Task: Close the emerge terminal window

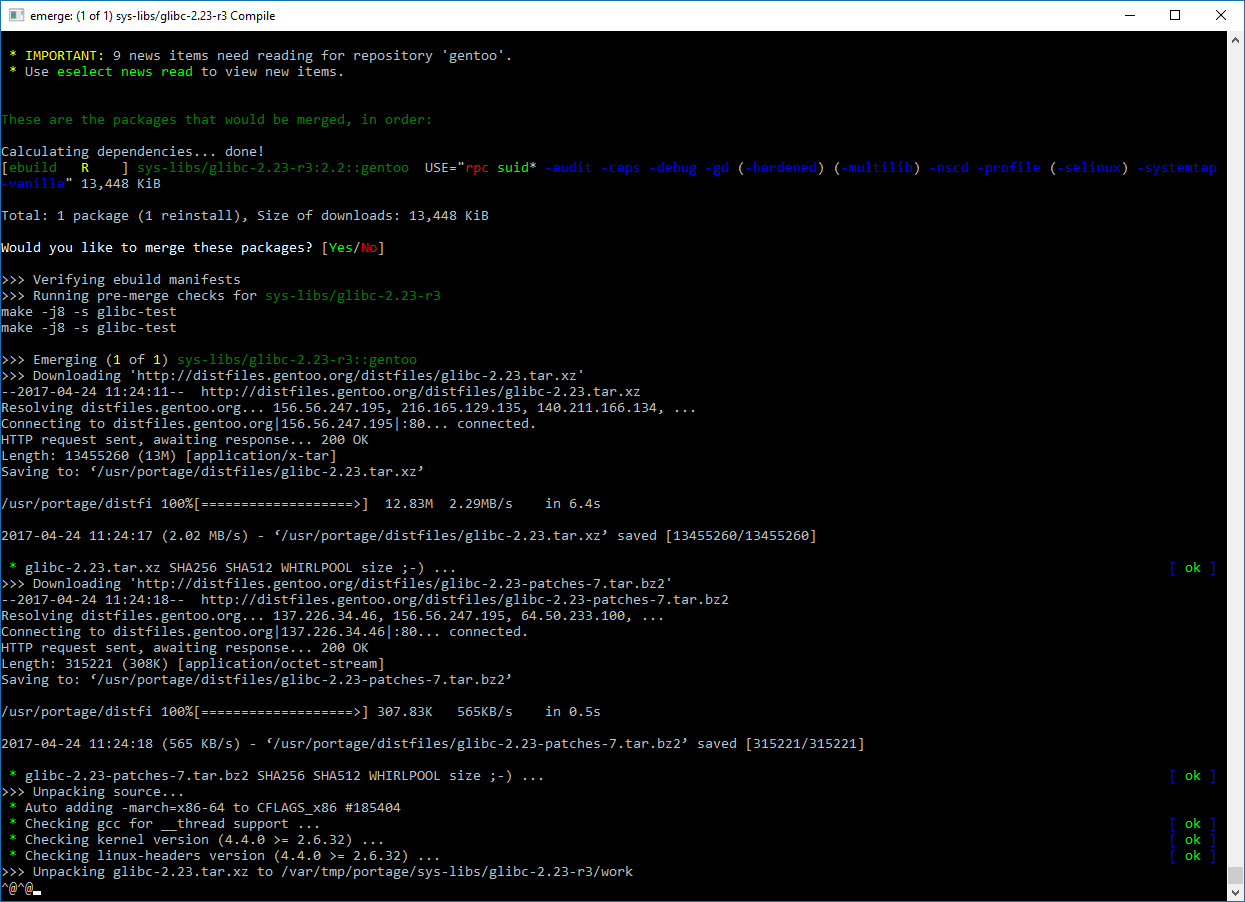Action: tap(1221, 15)
